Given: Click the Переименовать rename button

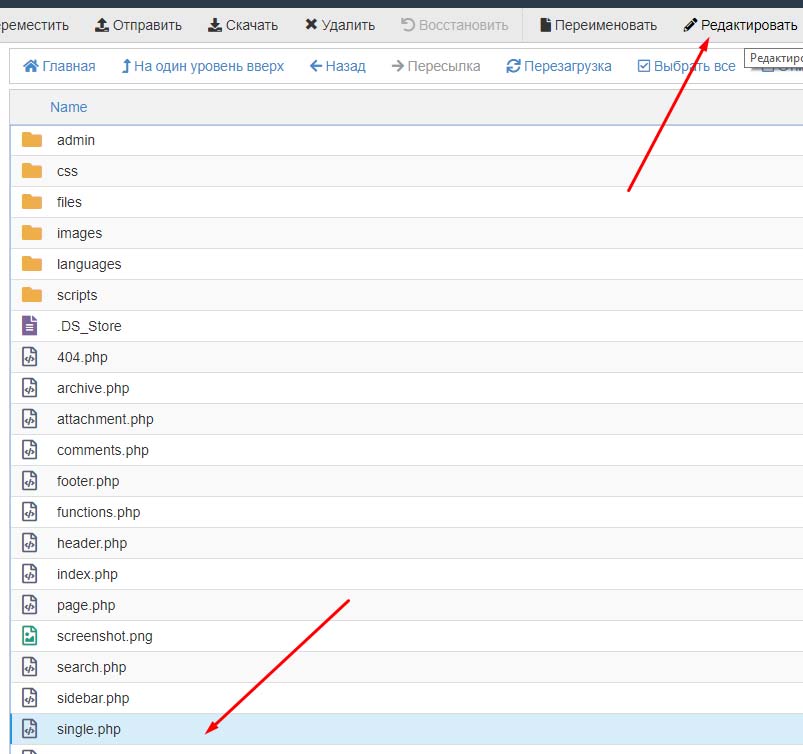Looking at the screenshot, I should 598,25.
